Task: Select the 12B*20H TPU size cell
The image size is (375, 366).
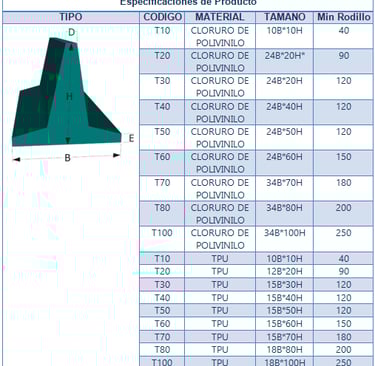Action: pyautogui.click(x=285, y=271)
